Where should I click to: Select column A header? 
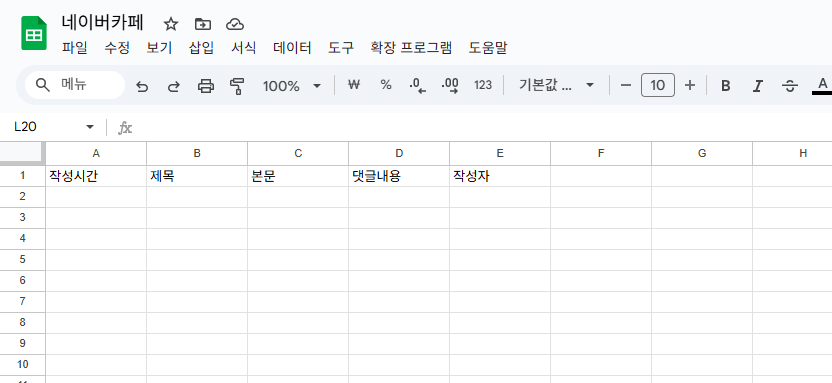tap(96, 153)
